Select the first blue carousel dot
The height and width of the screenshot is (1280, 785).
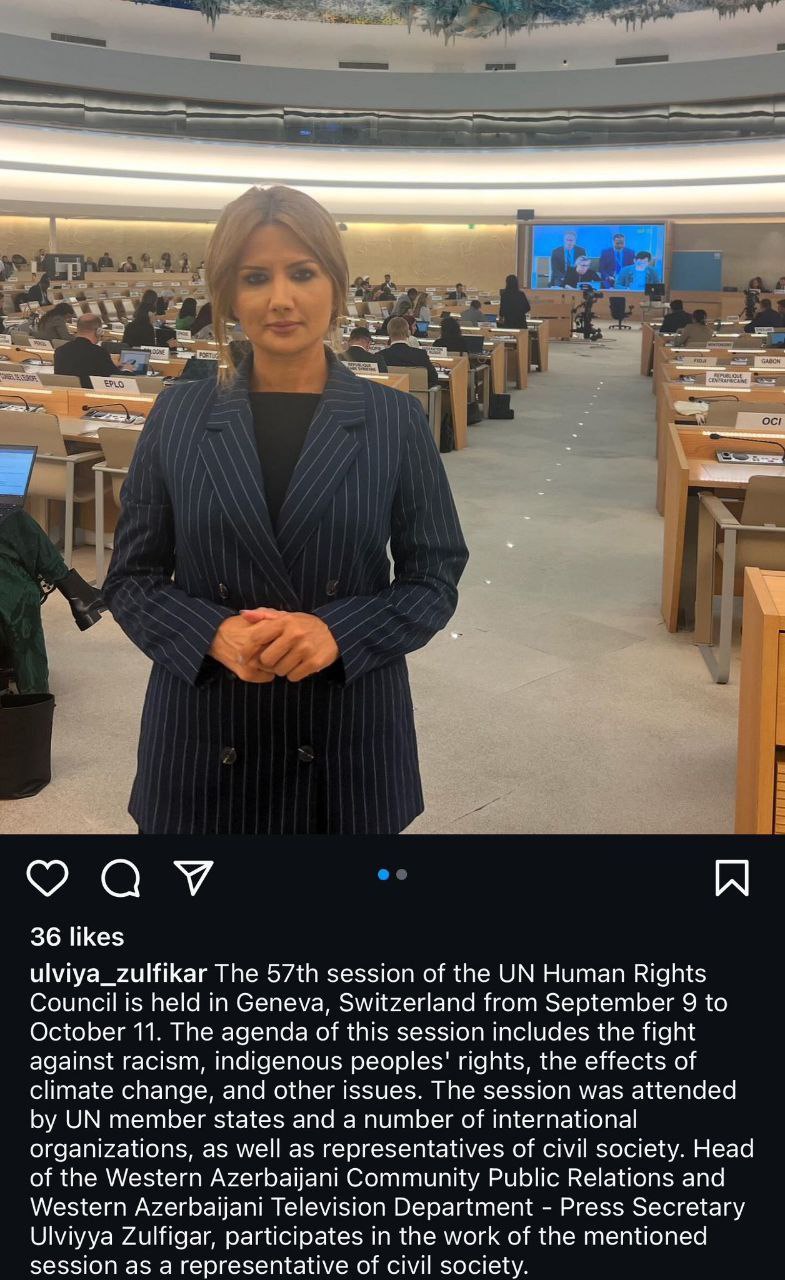383,874
